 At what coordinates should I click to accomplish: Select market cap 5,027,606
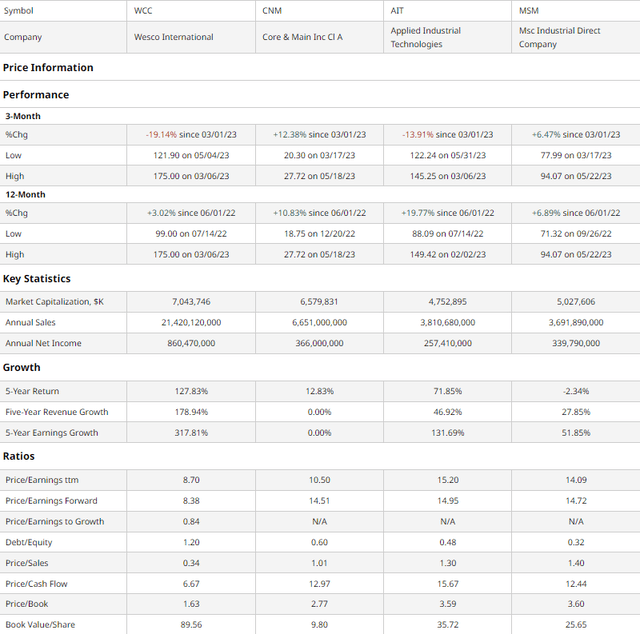coord(576,302)
